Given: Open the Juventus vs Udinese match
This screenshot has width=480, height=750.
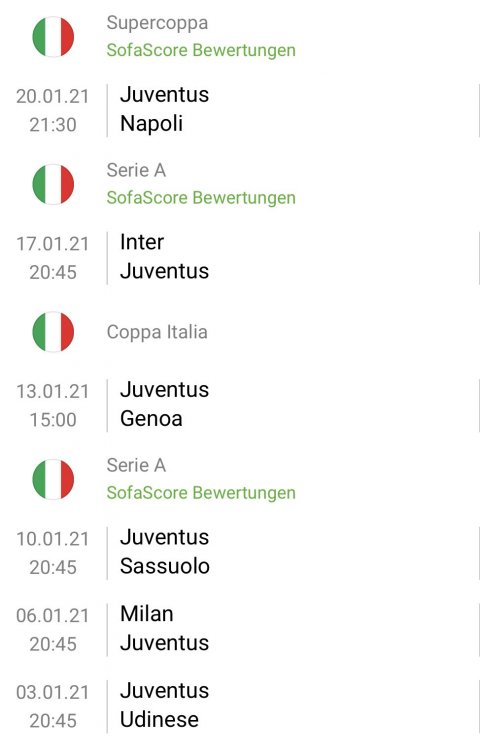Looking at the screenshot, I should pyautogui.click(x=240, y=705).
